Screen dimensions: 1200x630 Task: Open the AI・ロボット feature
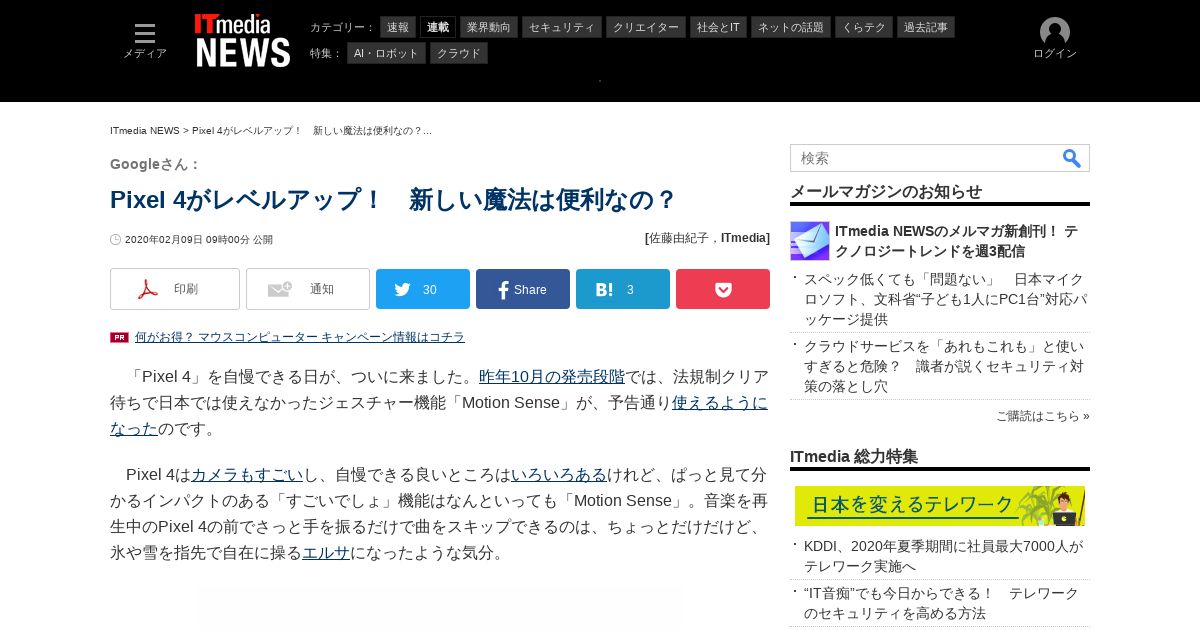386,53
